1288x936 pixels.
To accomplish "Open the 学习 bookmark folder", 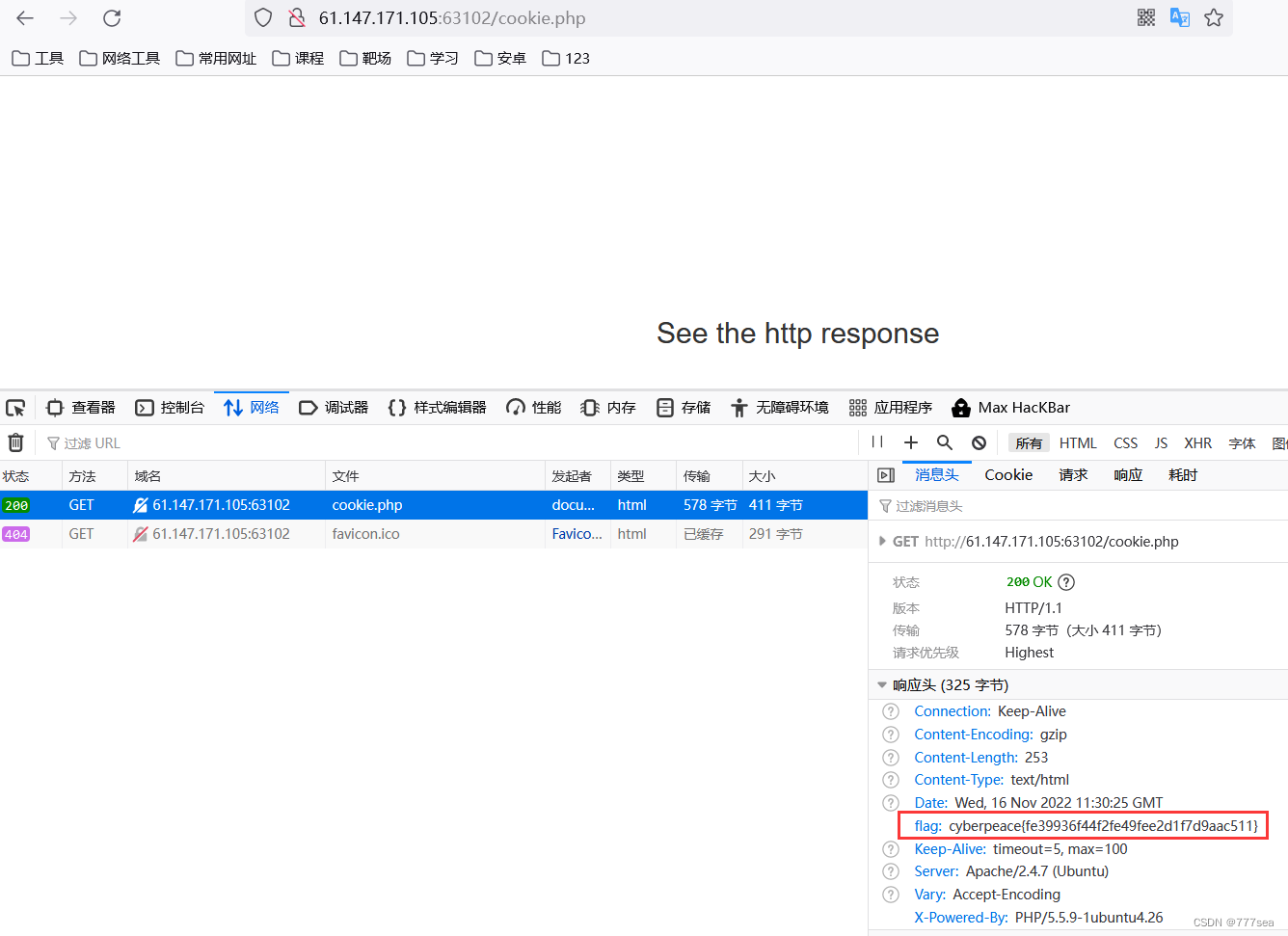I will point(433,59).
